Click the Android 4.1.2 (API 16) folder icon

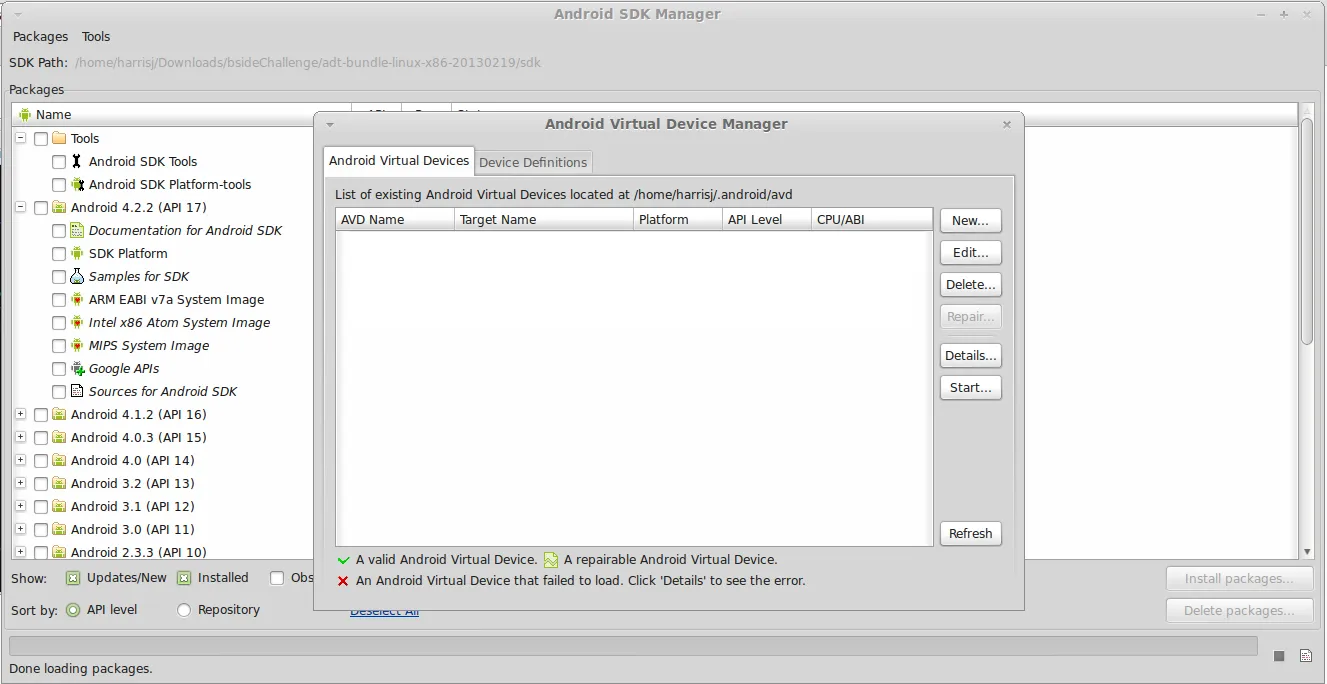[x=59, y=414]
